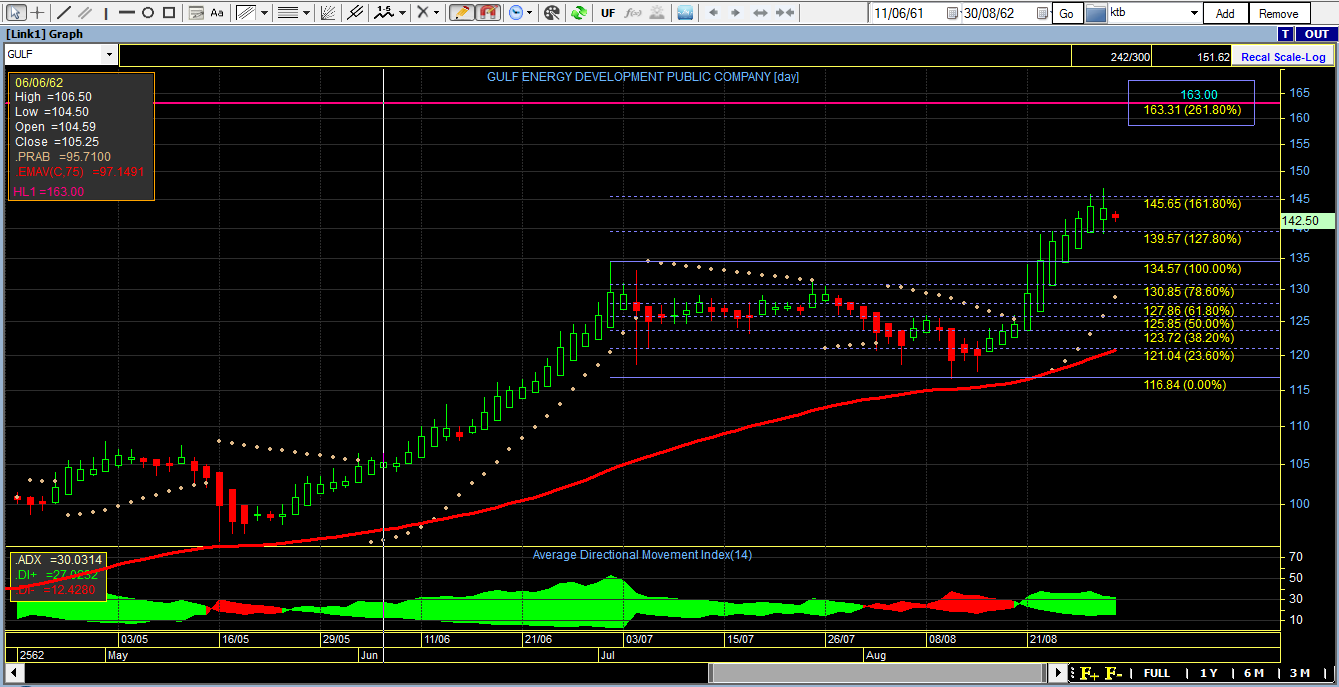Click the Average Directional Movement Index(14) title
The height and width of the screenshot is (687, 1339).
pyautogui.click(x=642, y=555)
